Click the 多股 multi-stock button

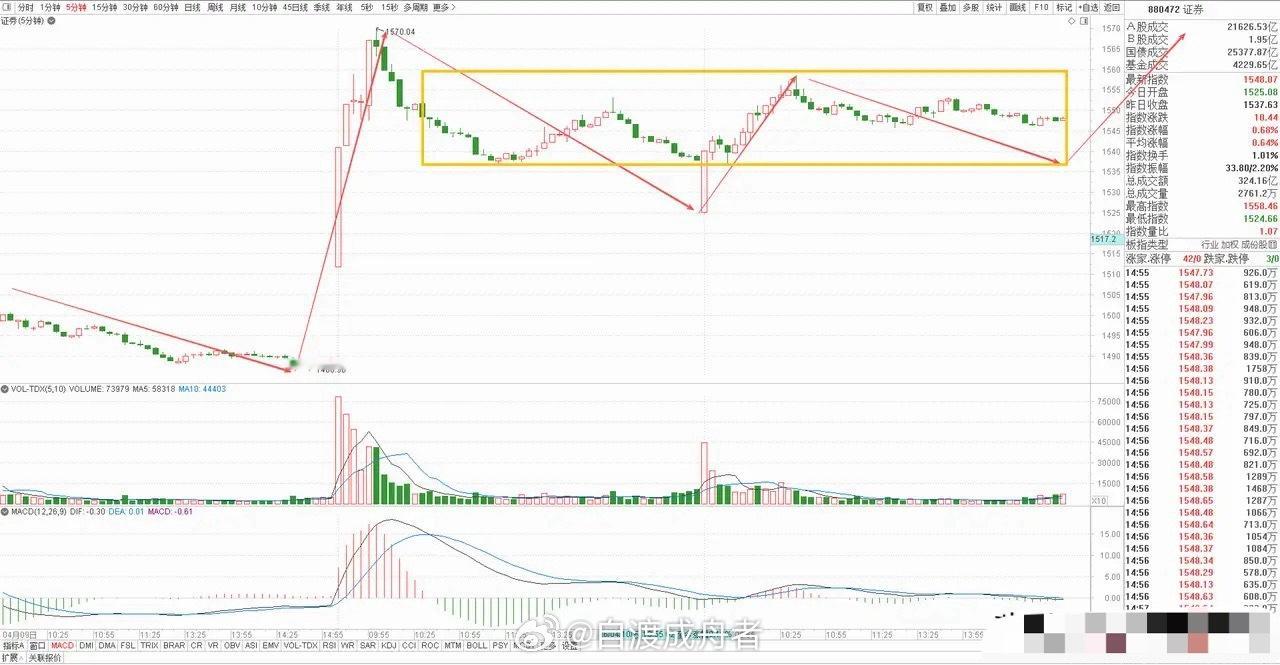tap(971, 7)
